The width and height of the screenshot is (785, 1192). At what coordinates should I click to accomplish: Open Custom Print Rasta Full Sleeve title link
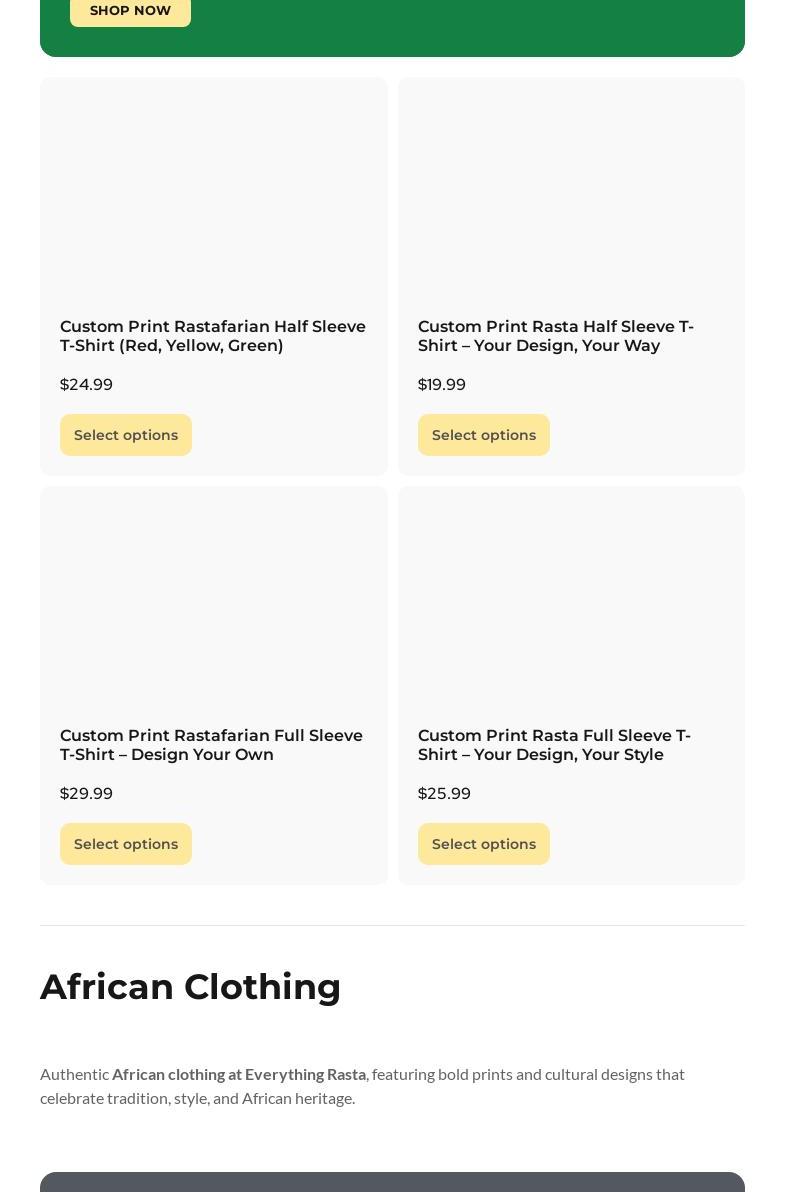554,745
